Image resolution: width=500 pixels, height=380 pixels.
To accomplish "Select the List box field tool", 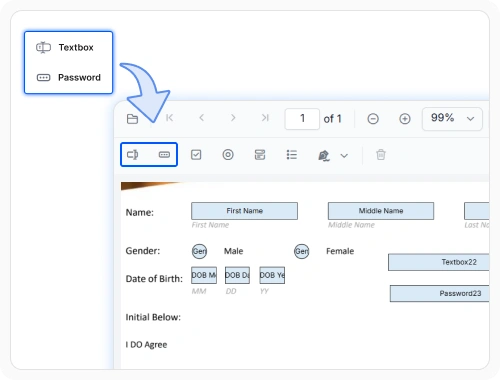I will click(292, 155).
